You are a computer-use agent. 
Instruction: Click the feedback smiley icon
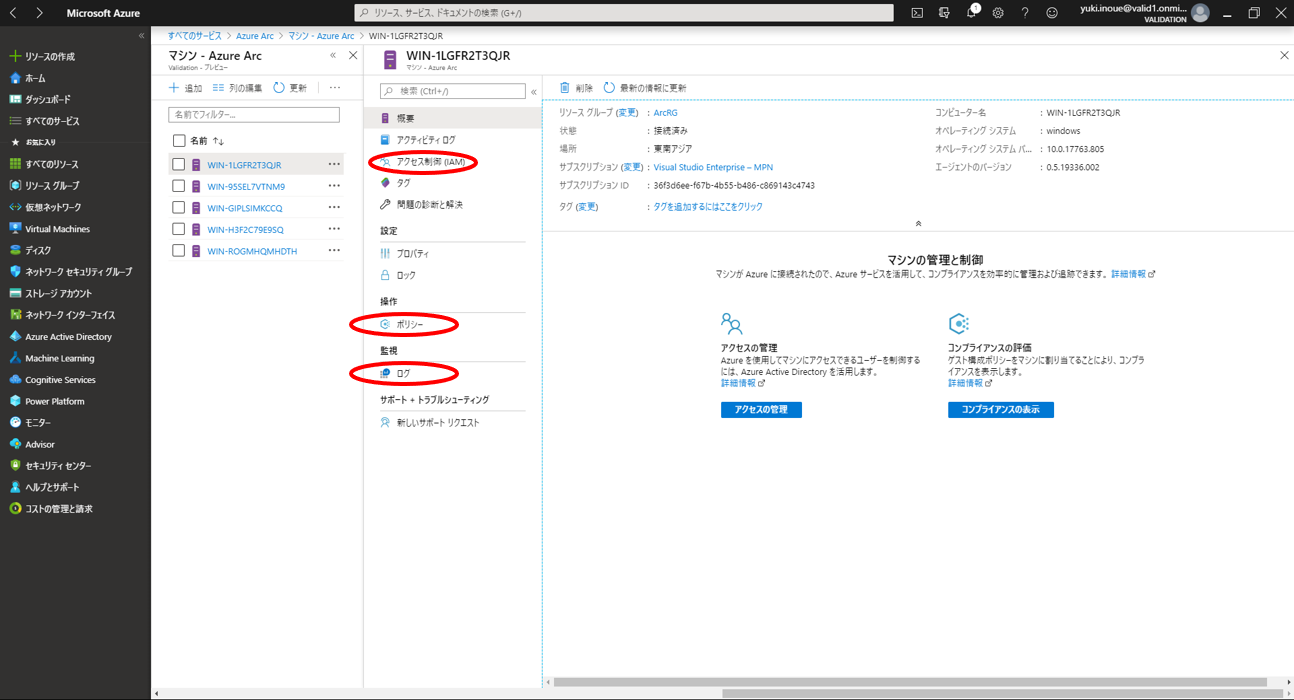click(1052, 13)
